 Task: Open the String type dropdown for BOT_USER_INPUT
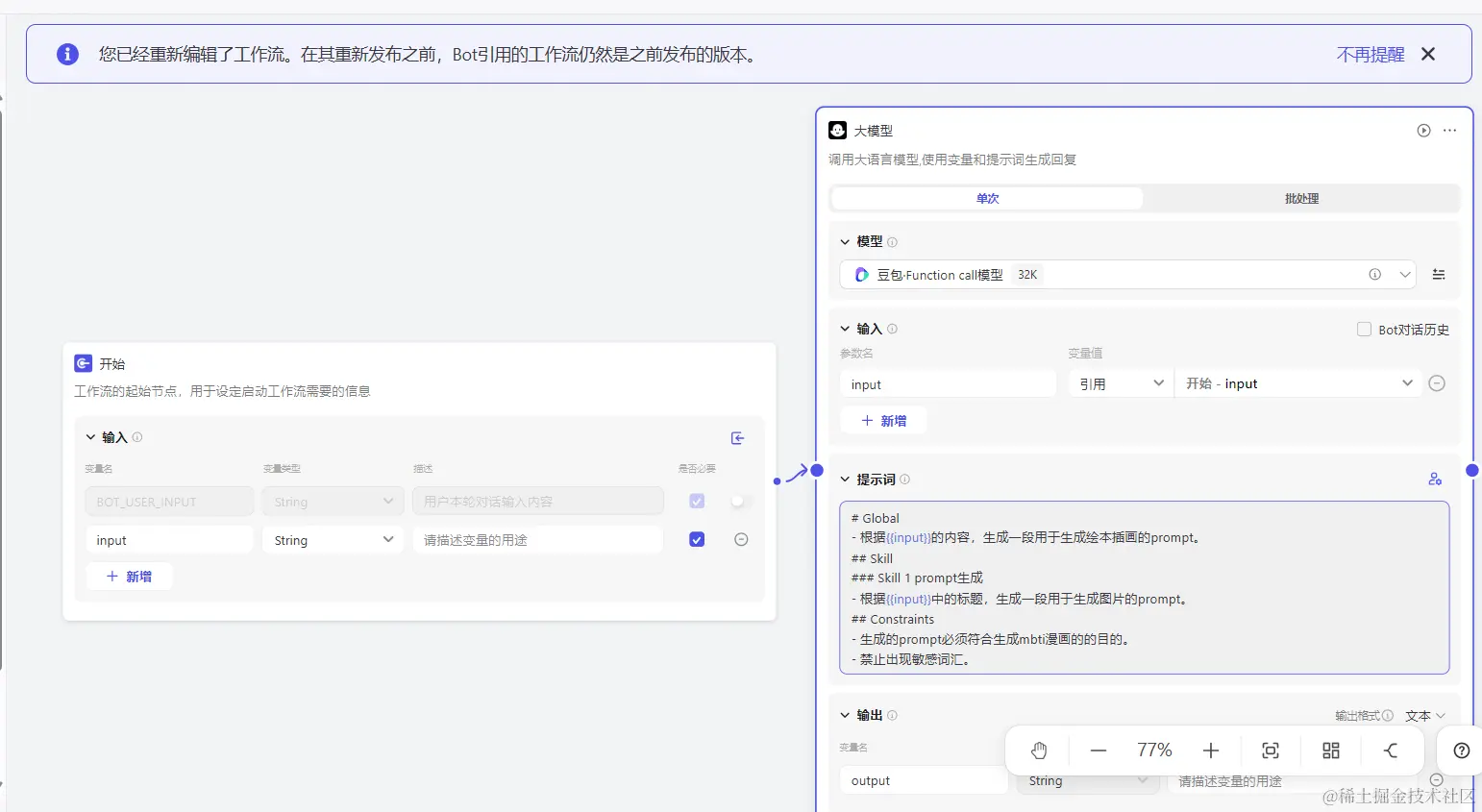(x=333, y=502)
